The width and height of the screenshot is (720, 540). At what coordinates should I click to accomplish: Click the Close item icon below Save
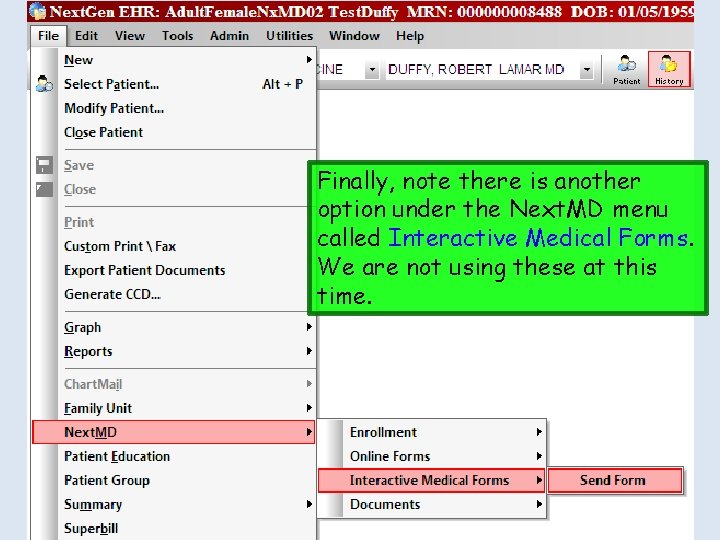[44, 189]
